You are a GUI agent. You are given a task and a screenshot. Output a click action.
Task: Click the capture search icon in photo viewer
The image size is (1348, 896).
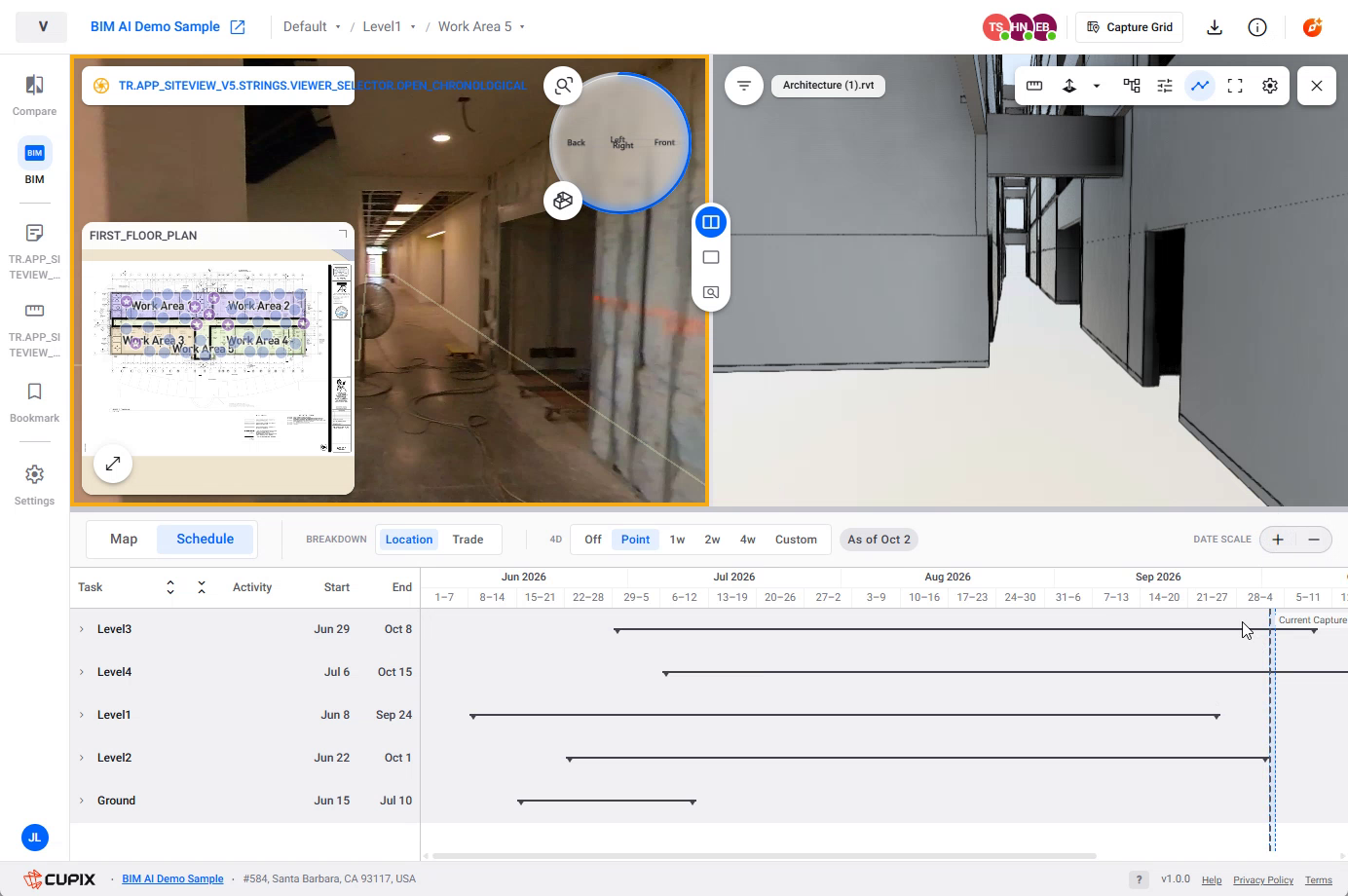coord(563,86)
